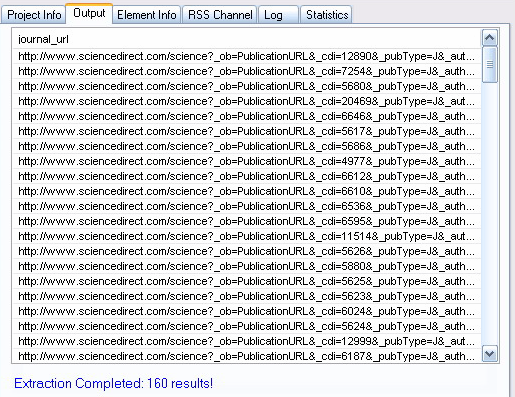Select the URL row with cdi=5680
Image resolution: width=515 pixels, height=397 pixels.
(246, 86)
